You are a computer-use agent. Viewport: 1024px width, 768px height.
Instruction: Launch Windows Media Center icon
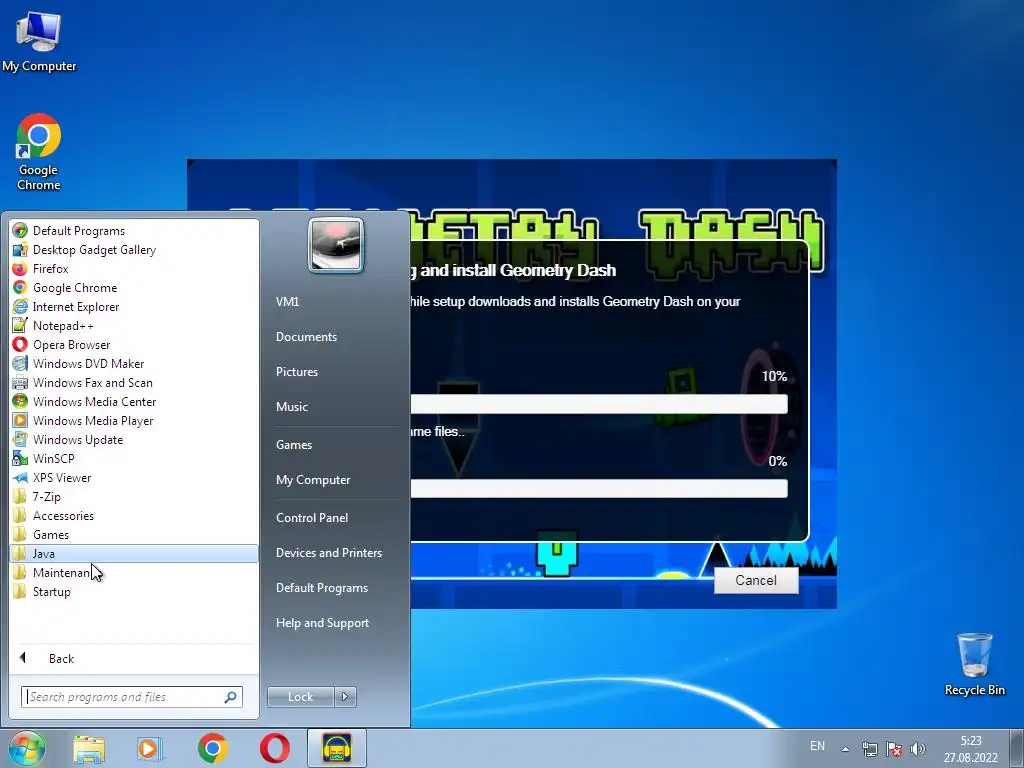(20, 402)
